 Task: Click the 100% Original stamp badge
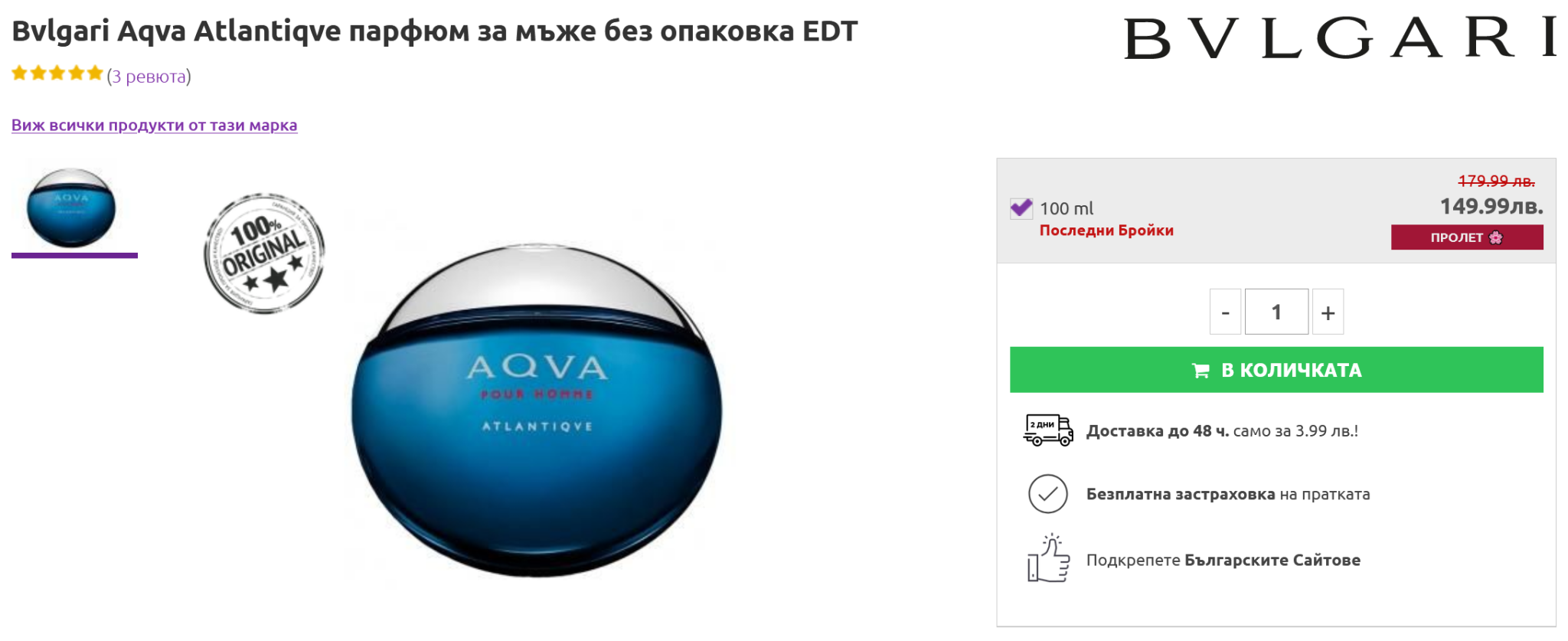(x=264, y=253)
